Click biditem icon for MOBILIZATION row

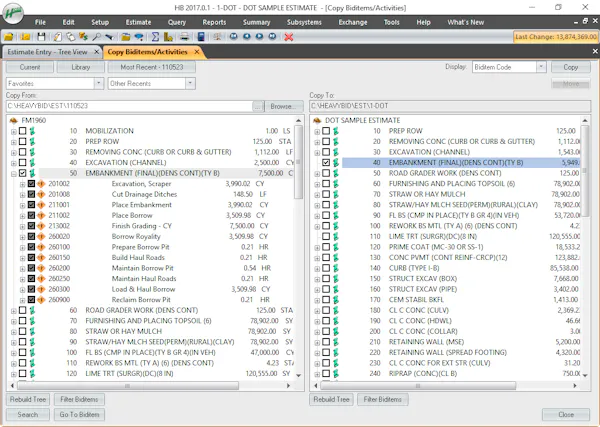[x=33, y=131]
